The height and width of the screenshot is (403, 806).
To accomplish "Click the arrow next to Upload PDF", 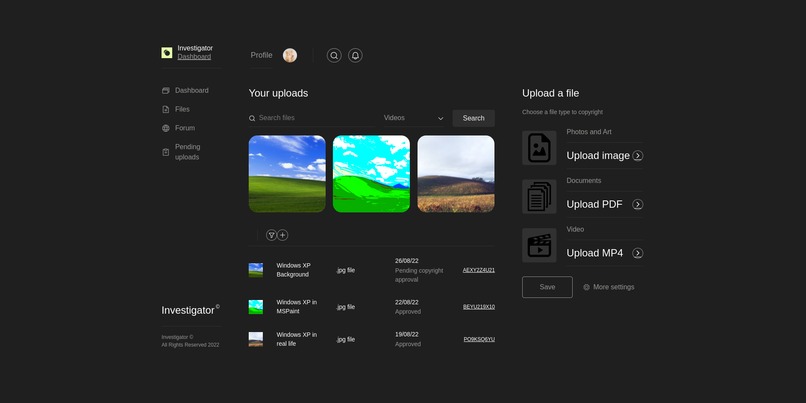I will click(x=638, y=205).
